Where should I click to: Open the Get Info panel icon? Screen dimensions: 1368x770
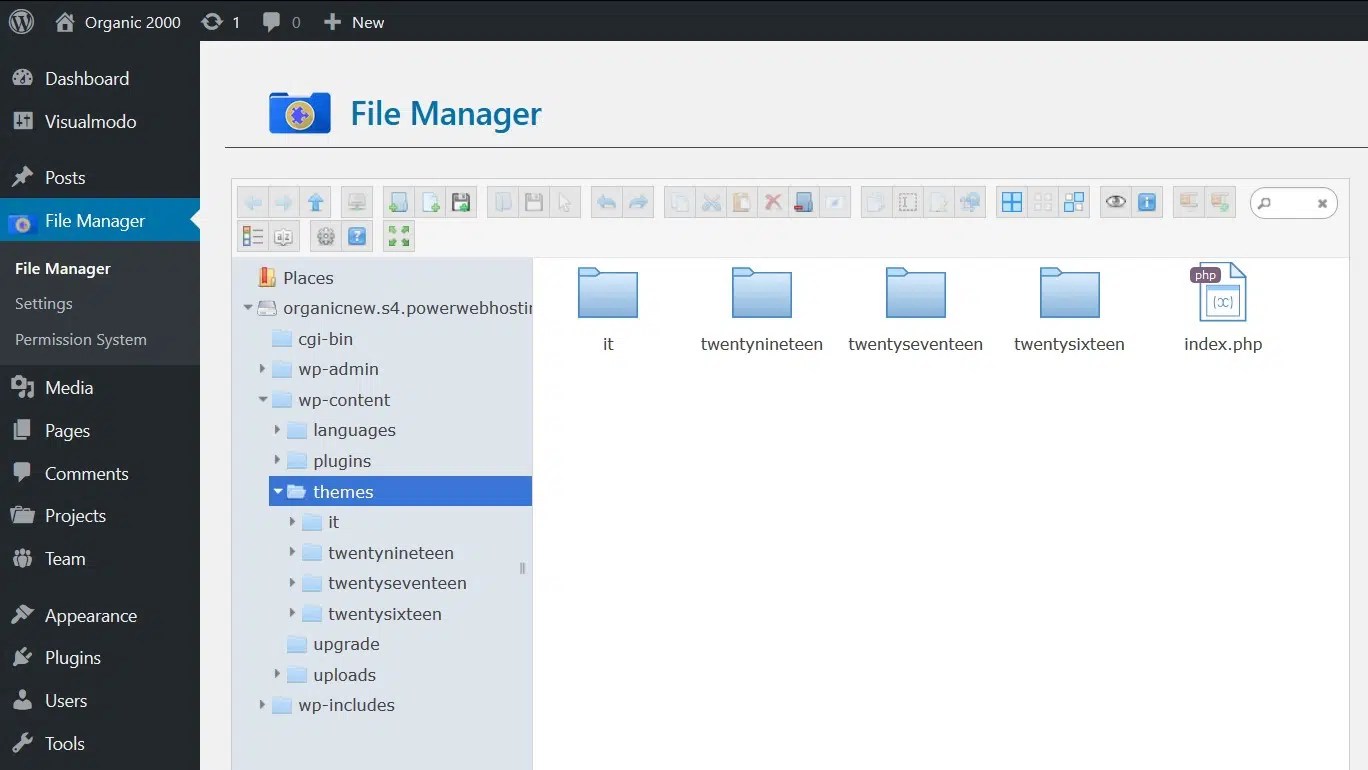(x=1146, y=202)
